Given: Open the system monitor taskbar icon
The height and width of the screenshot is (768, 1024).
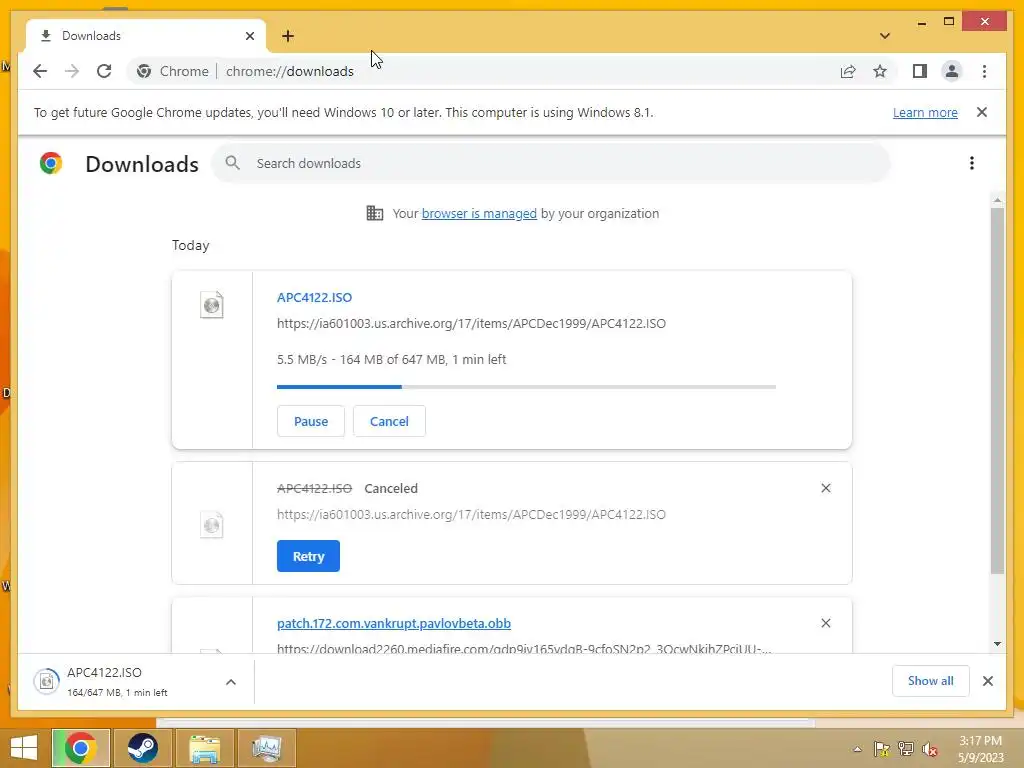Looking at the screenshot, I should tap(266, 748).
